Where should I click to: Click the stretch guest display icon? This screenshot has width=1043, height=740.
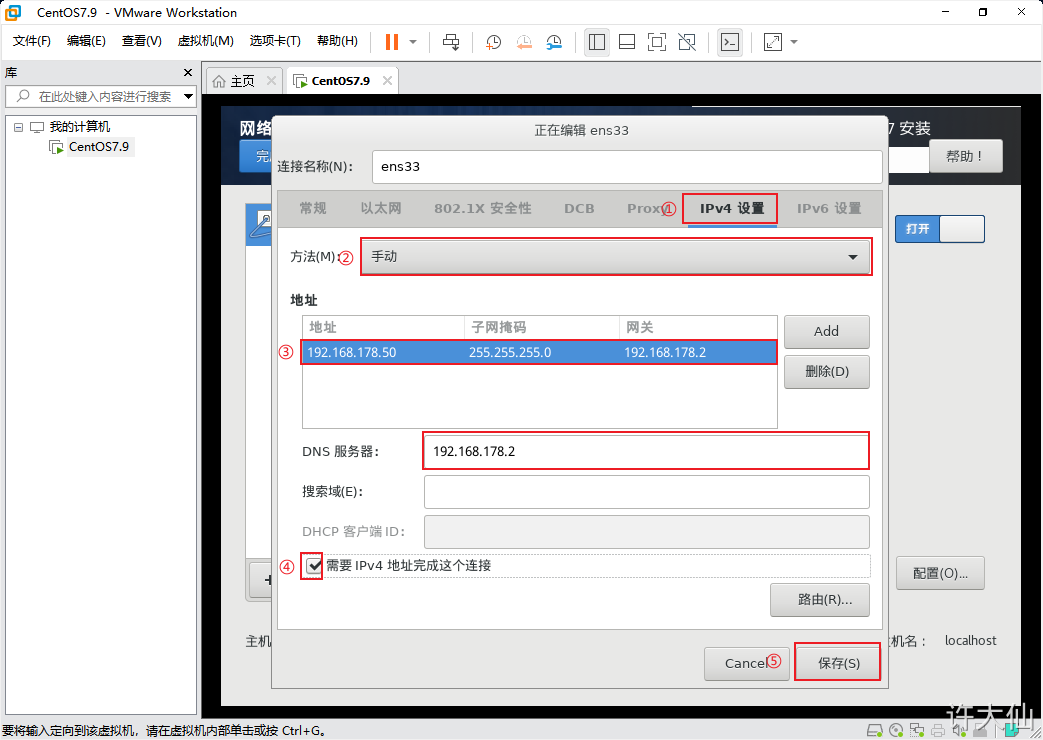pyautogui.click(x=772, y=42)
